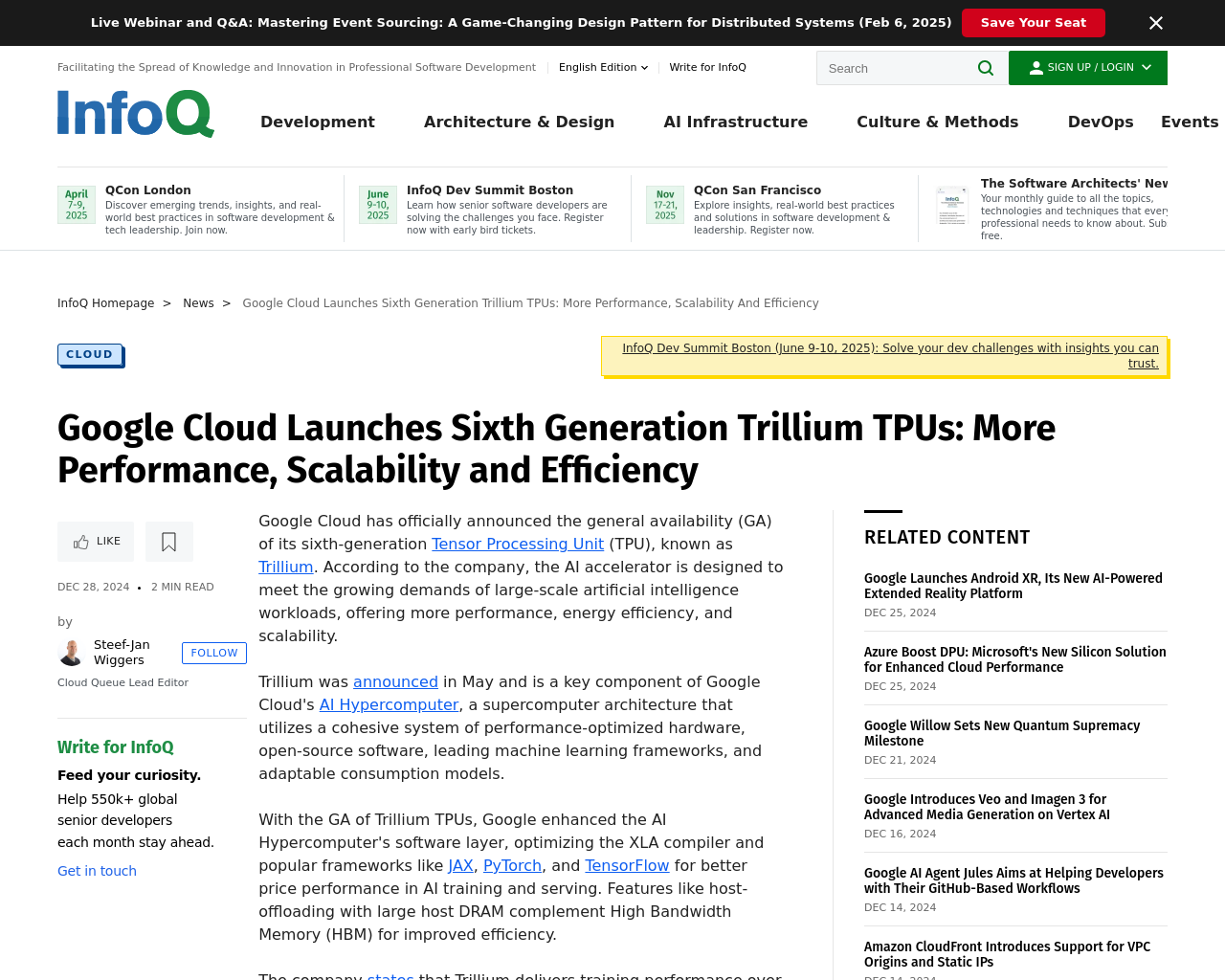Open the QCon San Francisco event
The height and width of the screenshot is (980, 1225).
click(x=757, y=190)
